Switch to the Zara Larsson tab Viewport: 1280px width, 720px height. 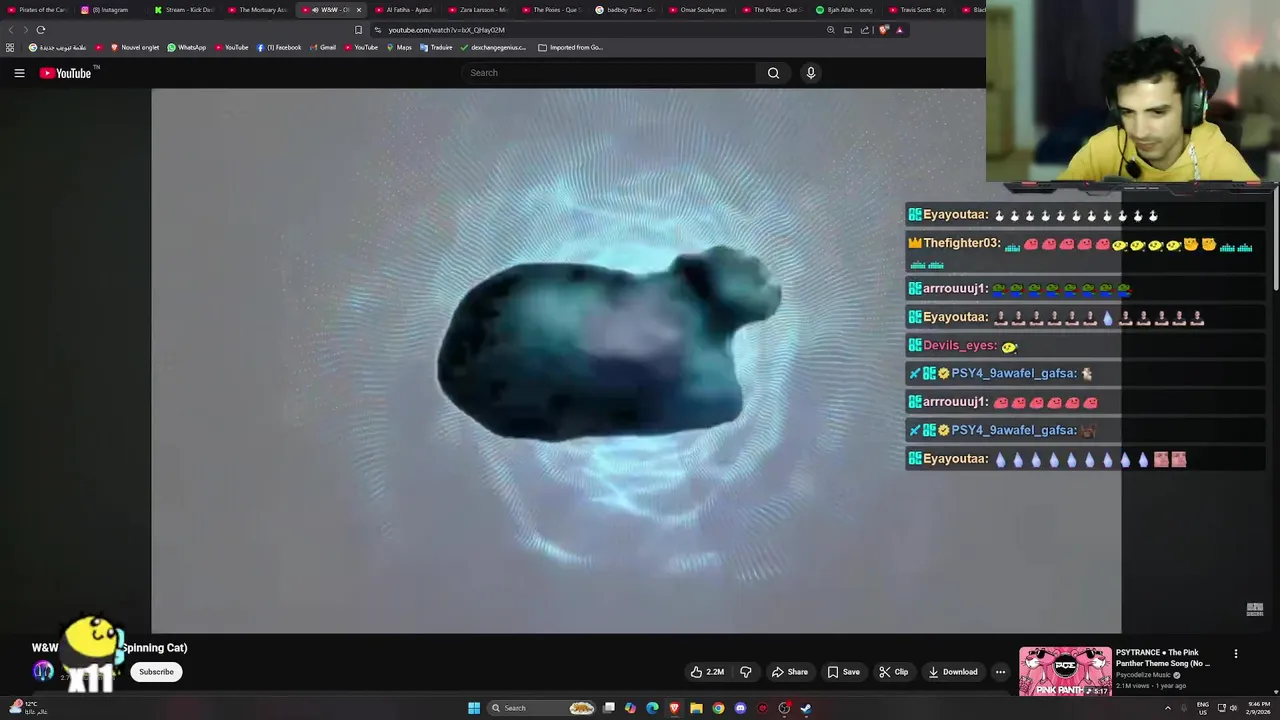point(478,10)
